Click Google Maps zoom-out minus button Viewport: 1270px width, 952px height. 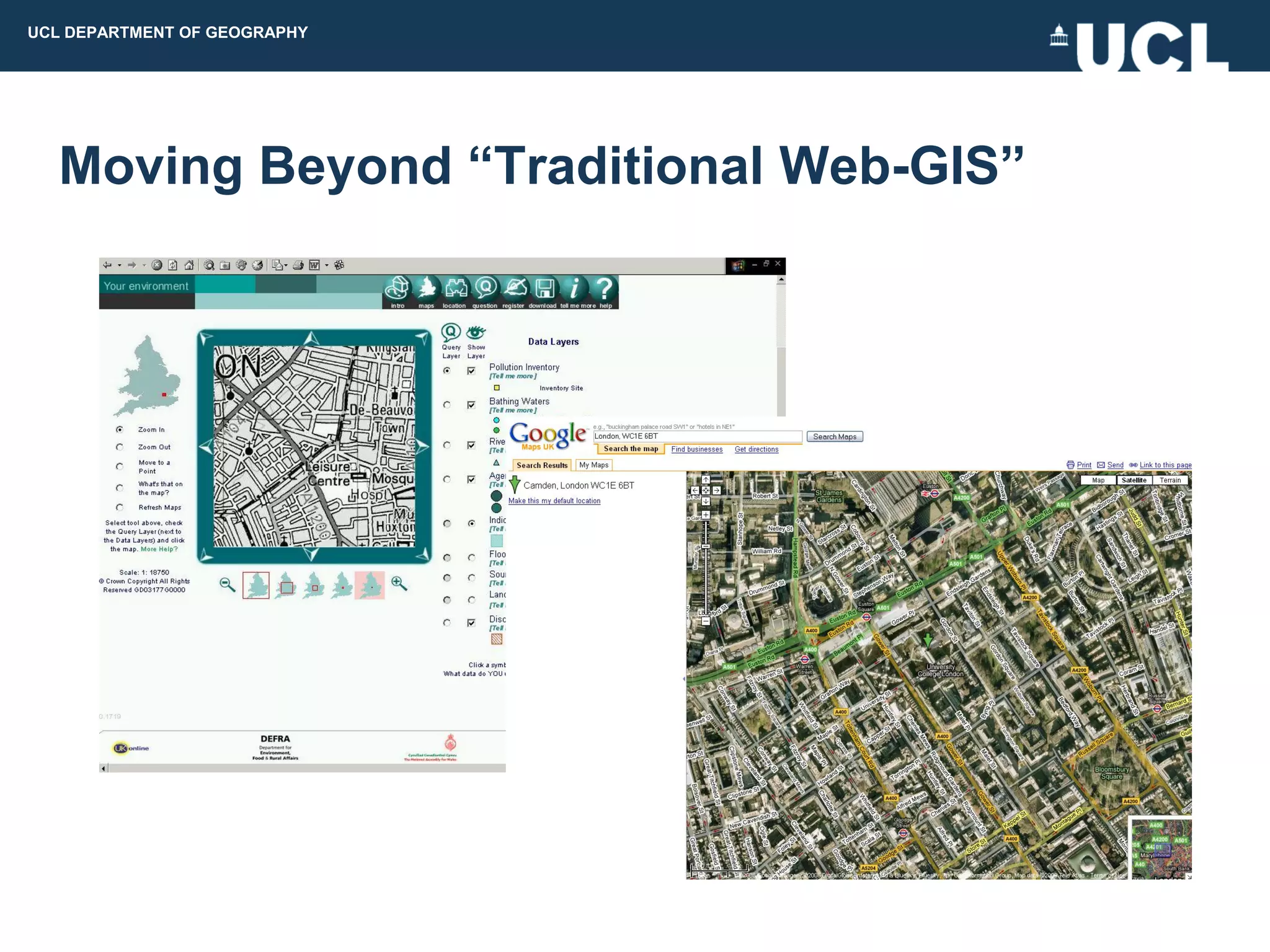pos(706,621)
